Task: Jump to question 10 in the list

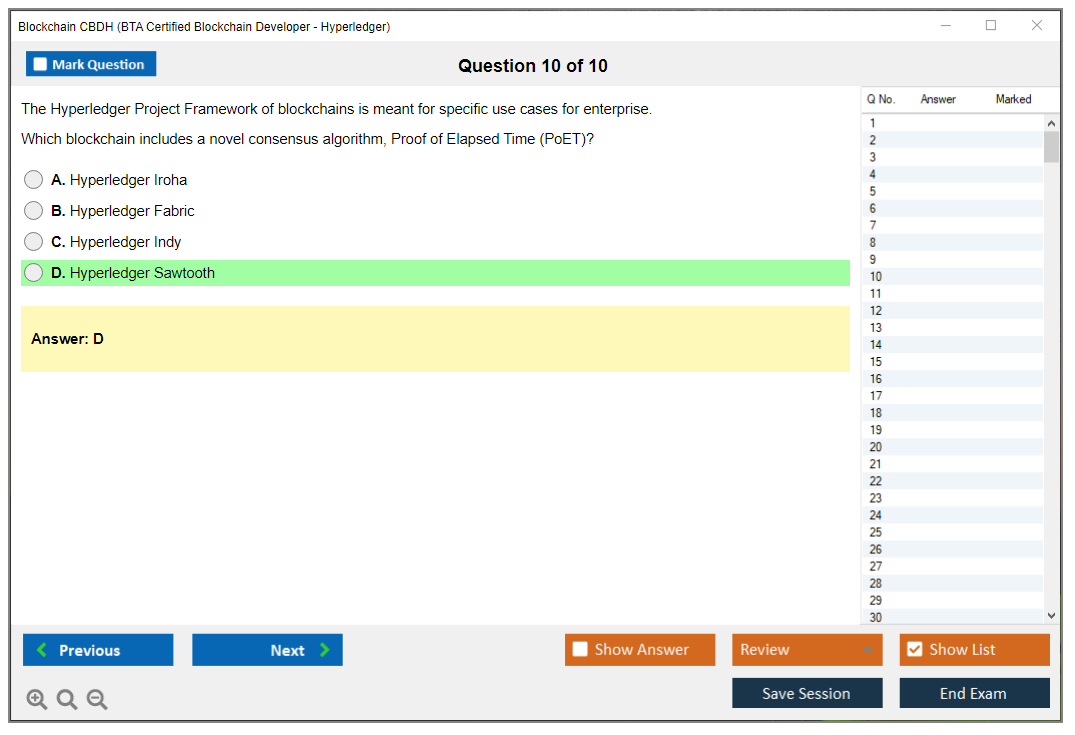Action: point(876,277)
